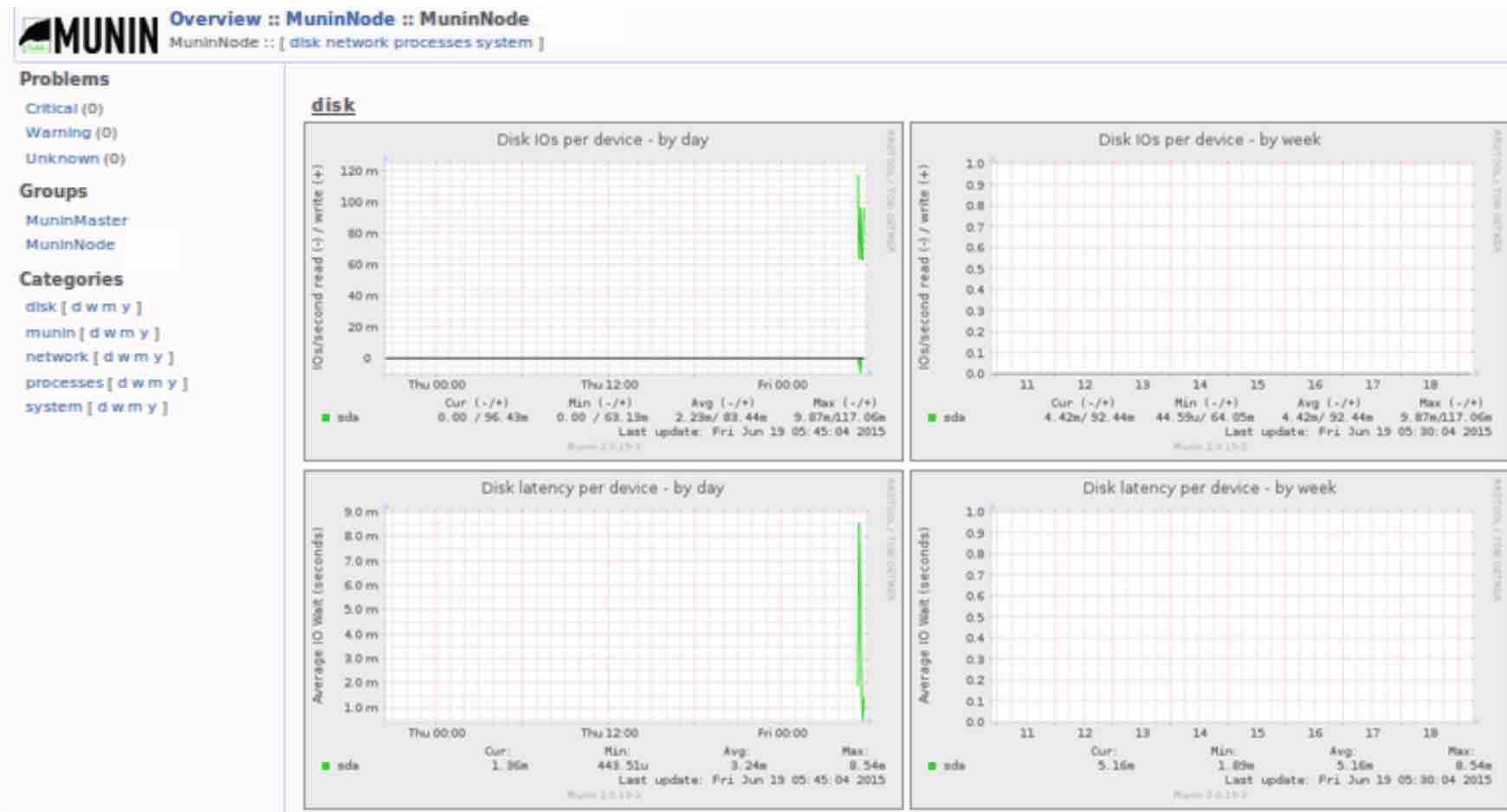Open the munin category in the sidebar
Viewport: 1507px width, 812px height.
click(x=50, y=332)
